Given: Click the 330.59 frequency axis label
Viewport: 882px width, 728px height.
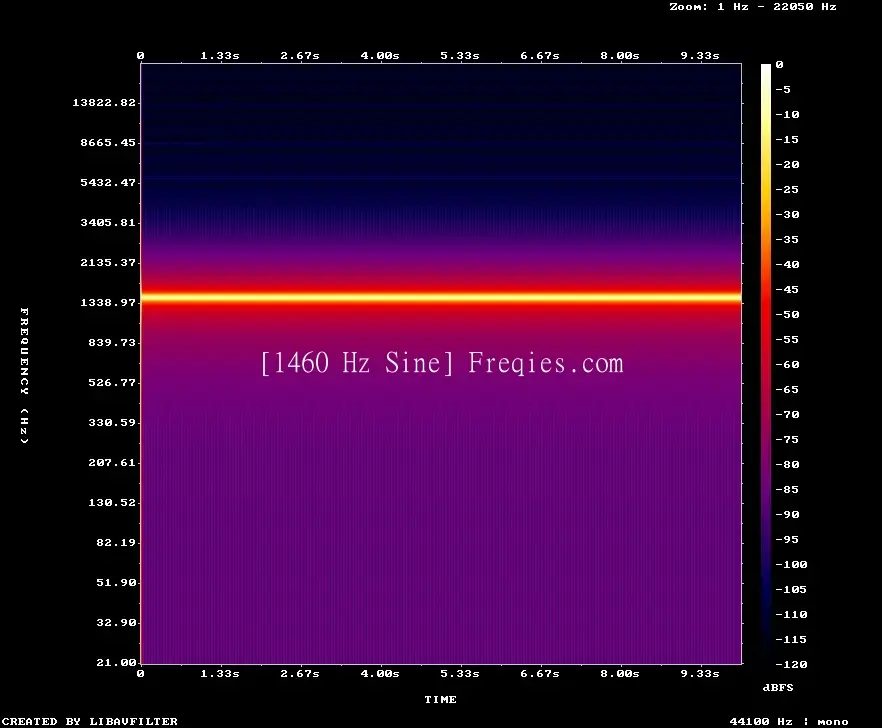Looking at the screenshot, I should tap(112, 422).
